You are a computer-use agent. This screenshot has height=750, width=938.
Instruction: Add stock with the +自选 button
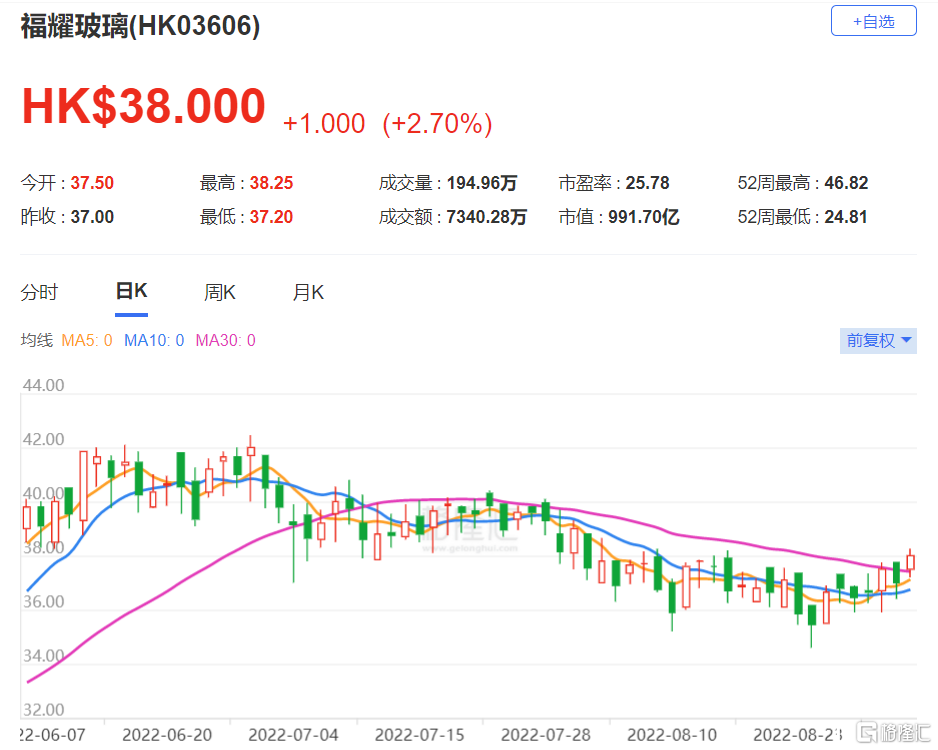tap(873, 21)
